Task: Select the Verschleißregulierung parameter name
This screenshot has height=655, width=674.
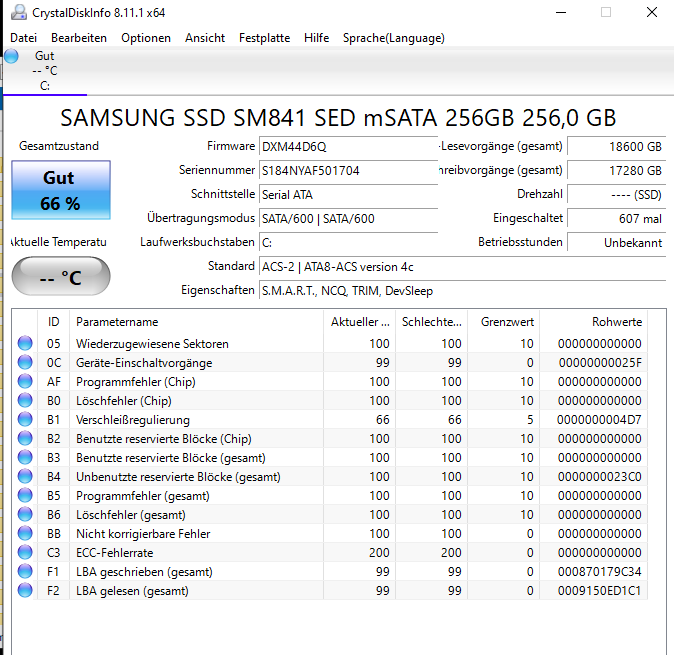Action: tap(133, 420)
